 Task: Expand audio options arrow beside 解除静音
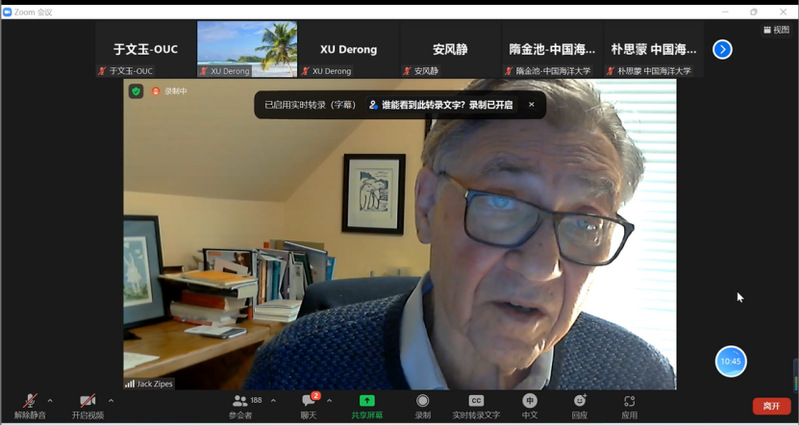coord(50,400)
